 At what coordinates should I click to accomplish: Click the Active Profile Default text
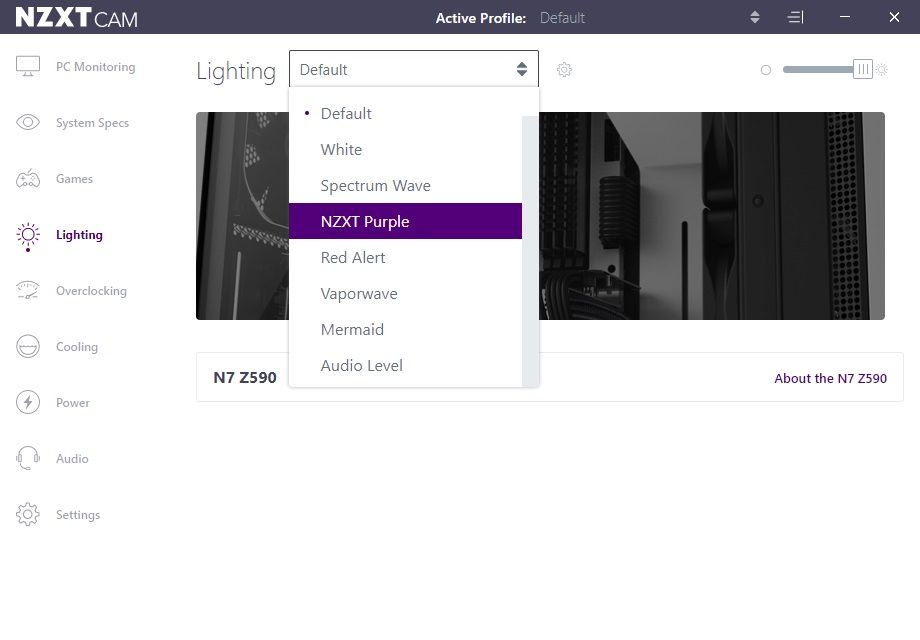(562, 18)
